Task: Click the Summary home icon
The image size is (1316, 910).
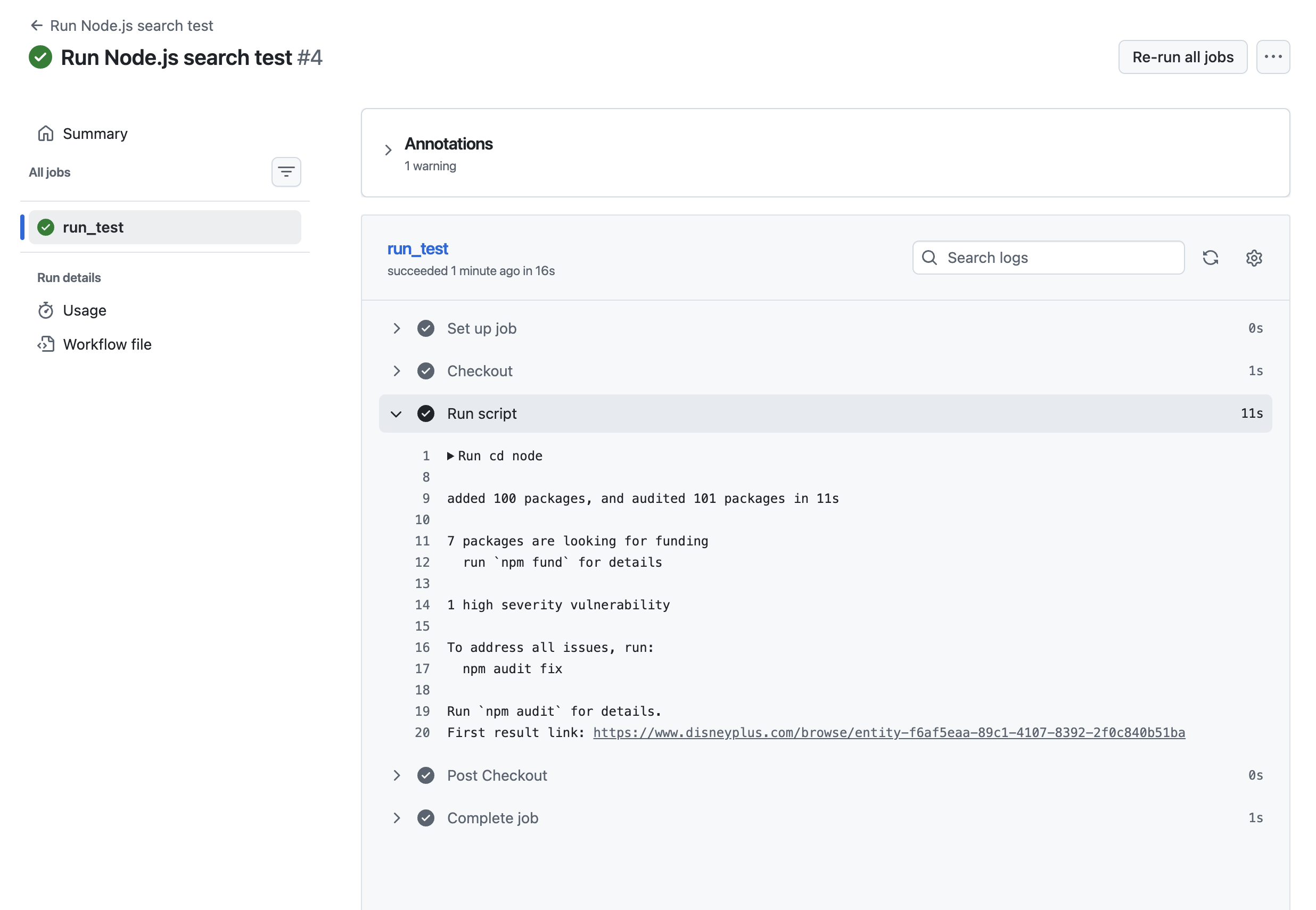Action: tap(46, 134)
